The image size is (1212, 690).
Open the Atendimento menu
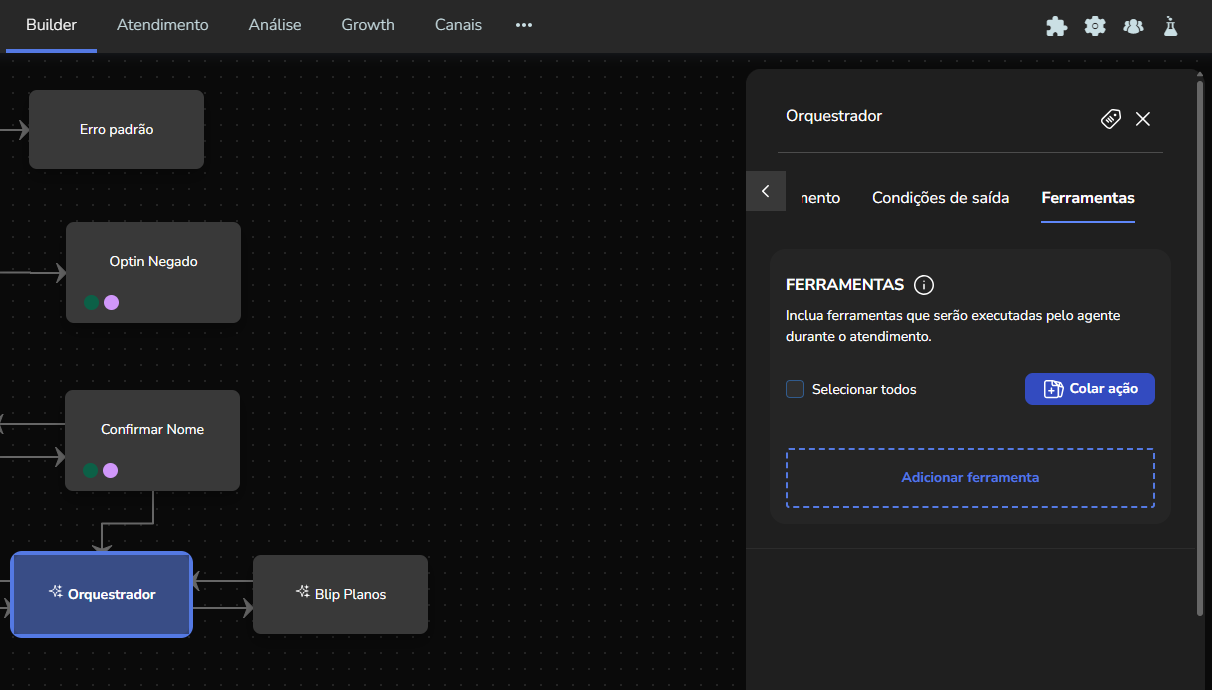(163, 25)
